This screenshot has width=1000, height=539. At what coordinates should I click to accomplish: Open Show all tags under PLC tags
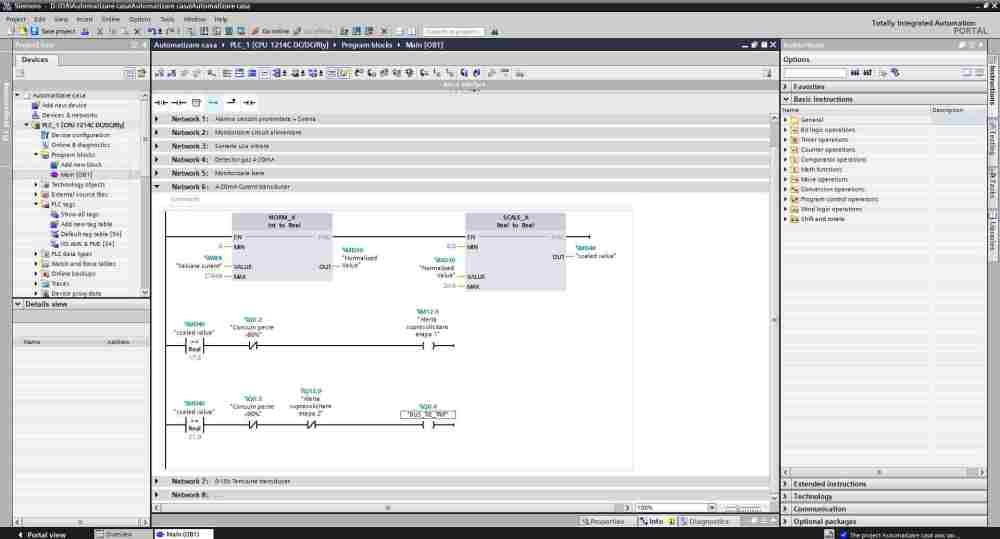click(79, 214)
